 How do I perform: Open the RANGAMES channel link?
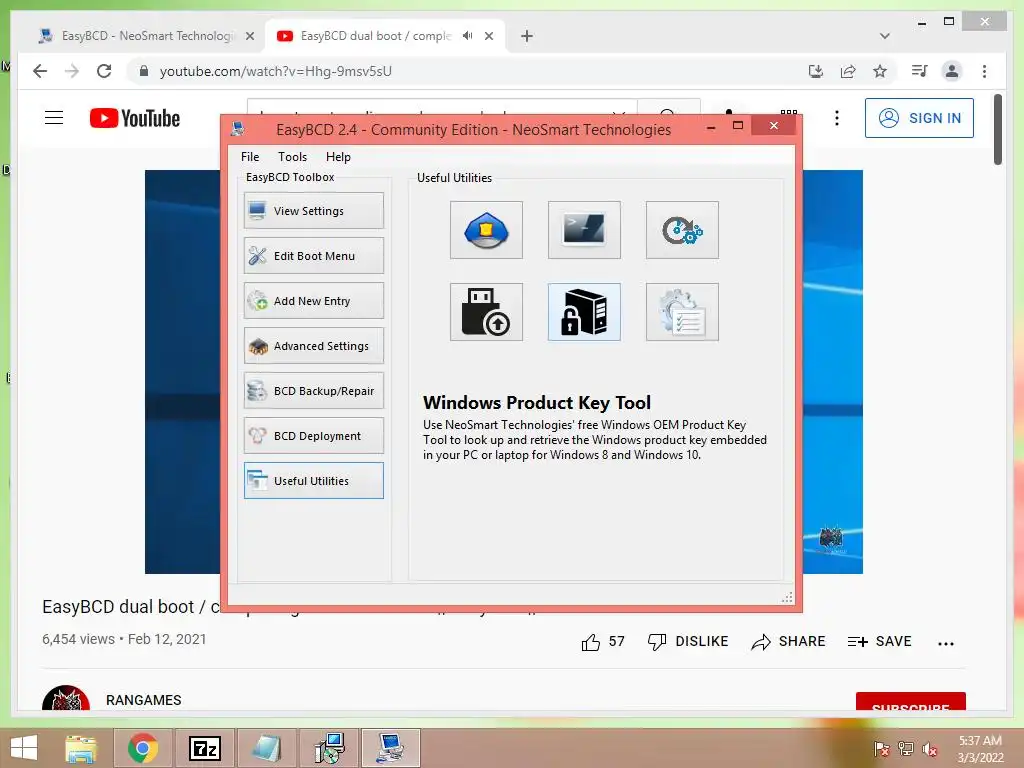[144, 700]
